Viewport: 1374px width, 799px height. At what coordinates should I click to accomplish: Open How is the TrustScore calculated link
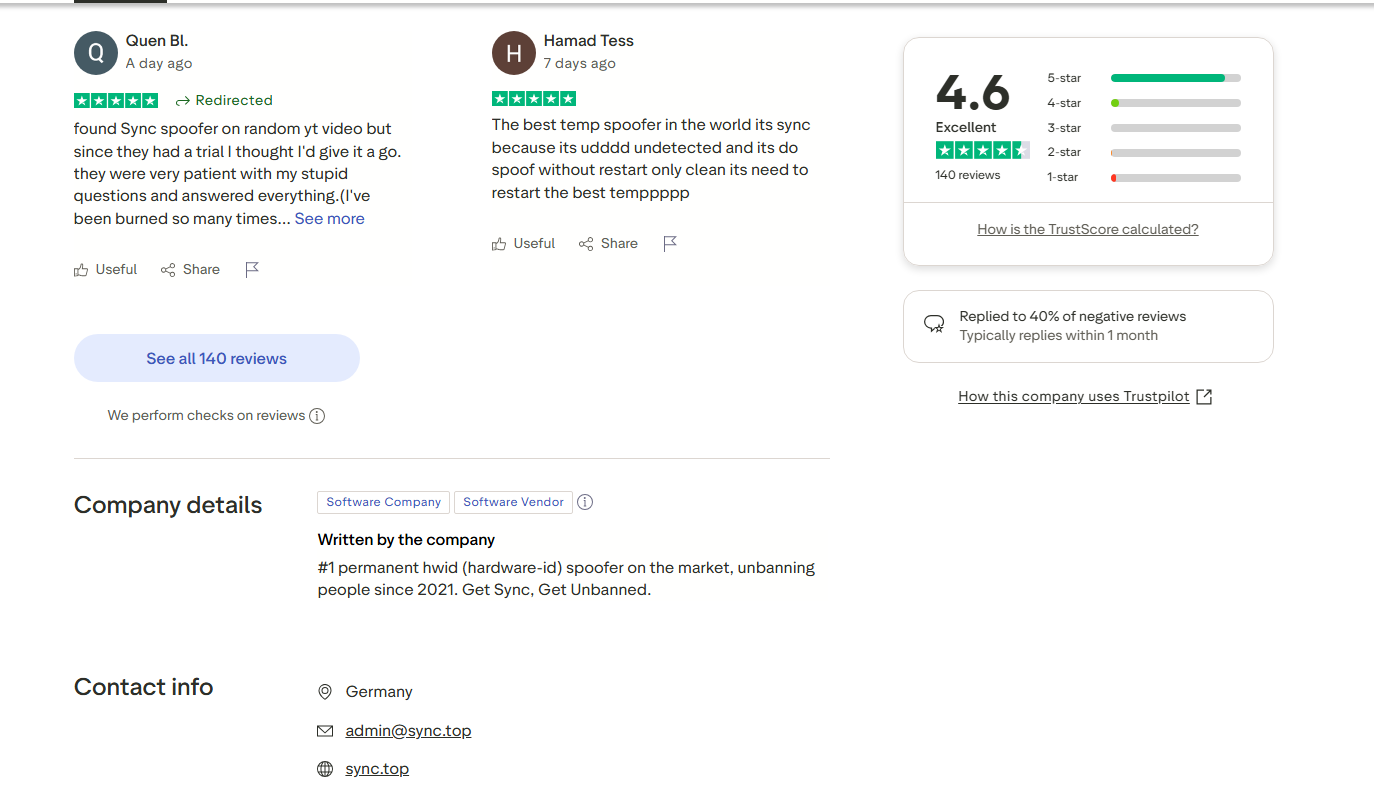coord(1088,230)
